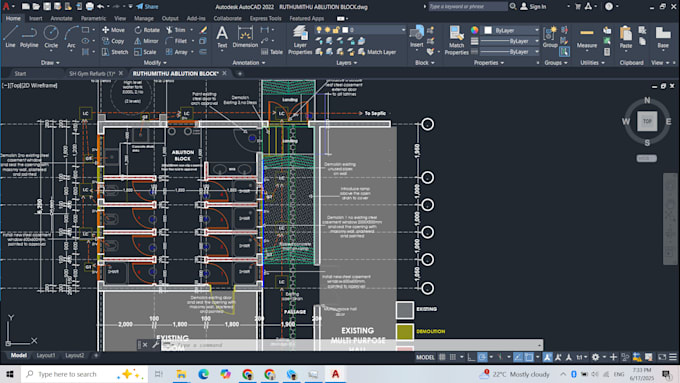Open the ByLayer color dropdown

[x=512, y=30]
